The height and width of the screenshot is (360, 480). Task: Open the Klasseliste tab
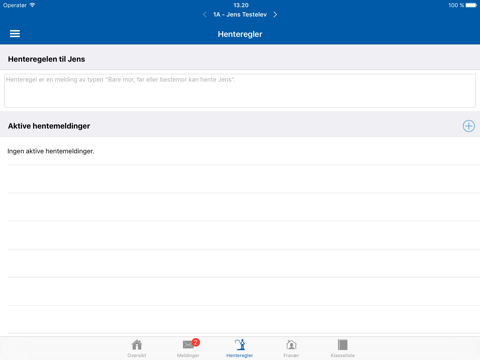pyautogui.click(x=343, y=348)
